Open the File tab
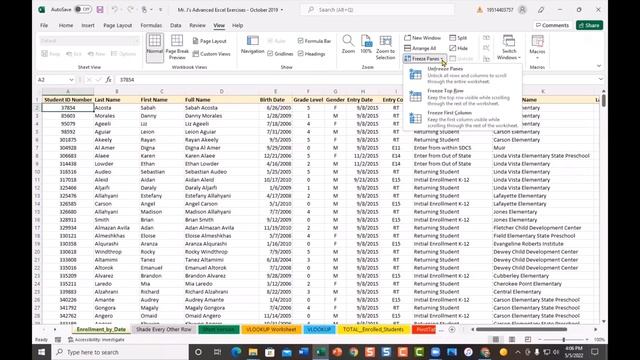 [44, 25]
